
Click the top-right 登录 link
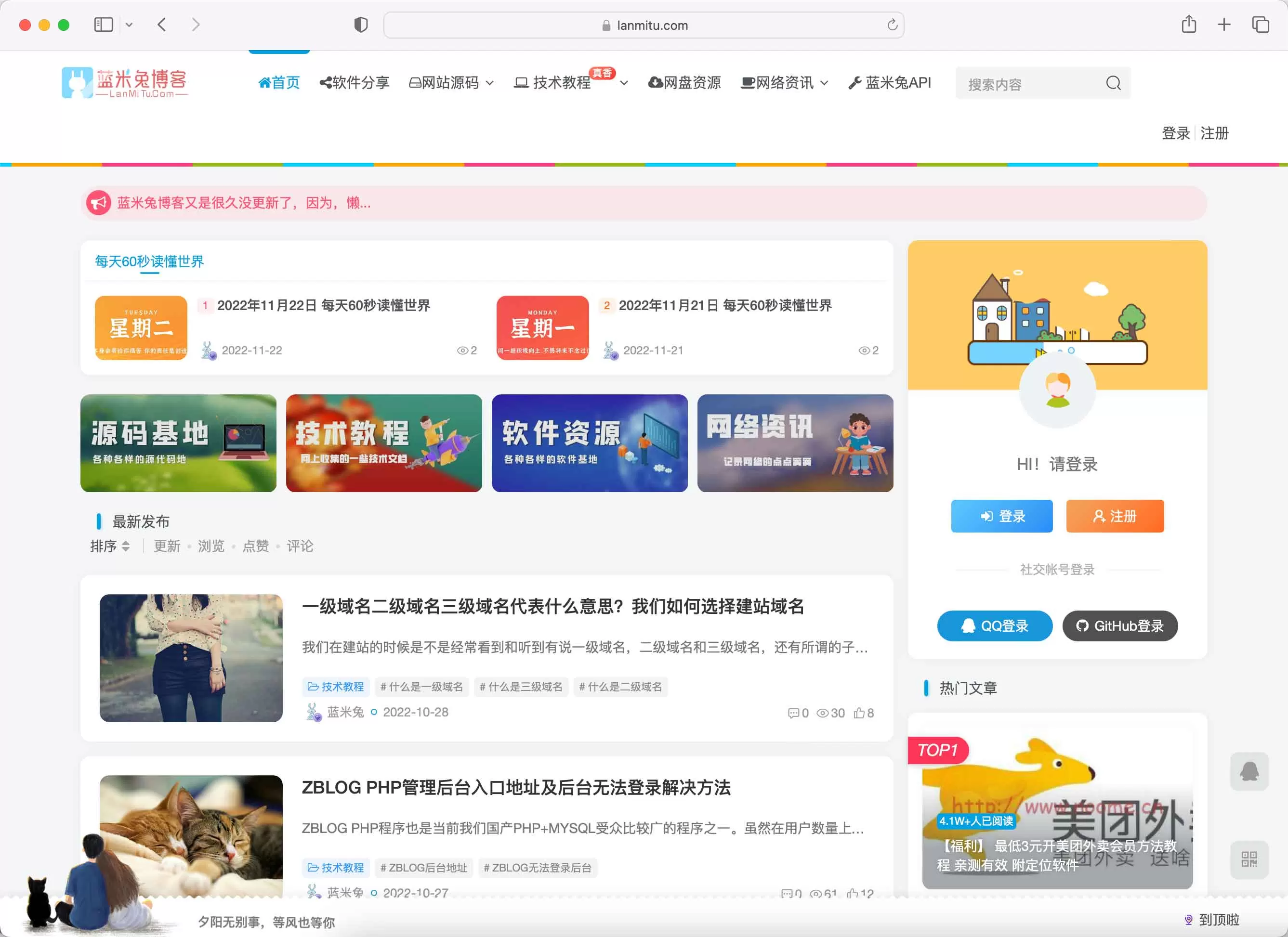pyautogui.click(x=1176, y=133)
